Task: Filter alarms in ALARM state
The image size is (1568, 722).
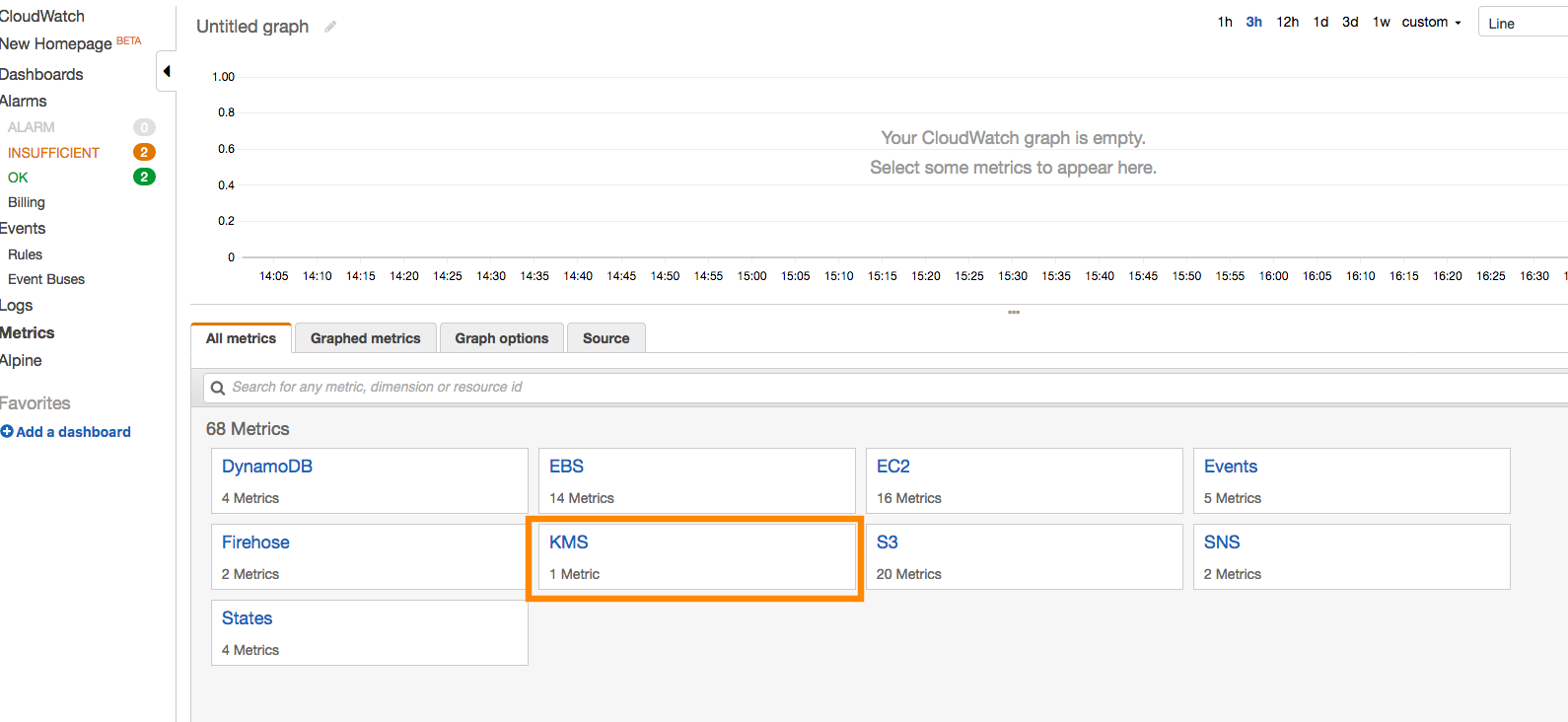Action: (32, 127)
